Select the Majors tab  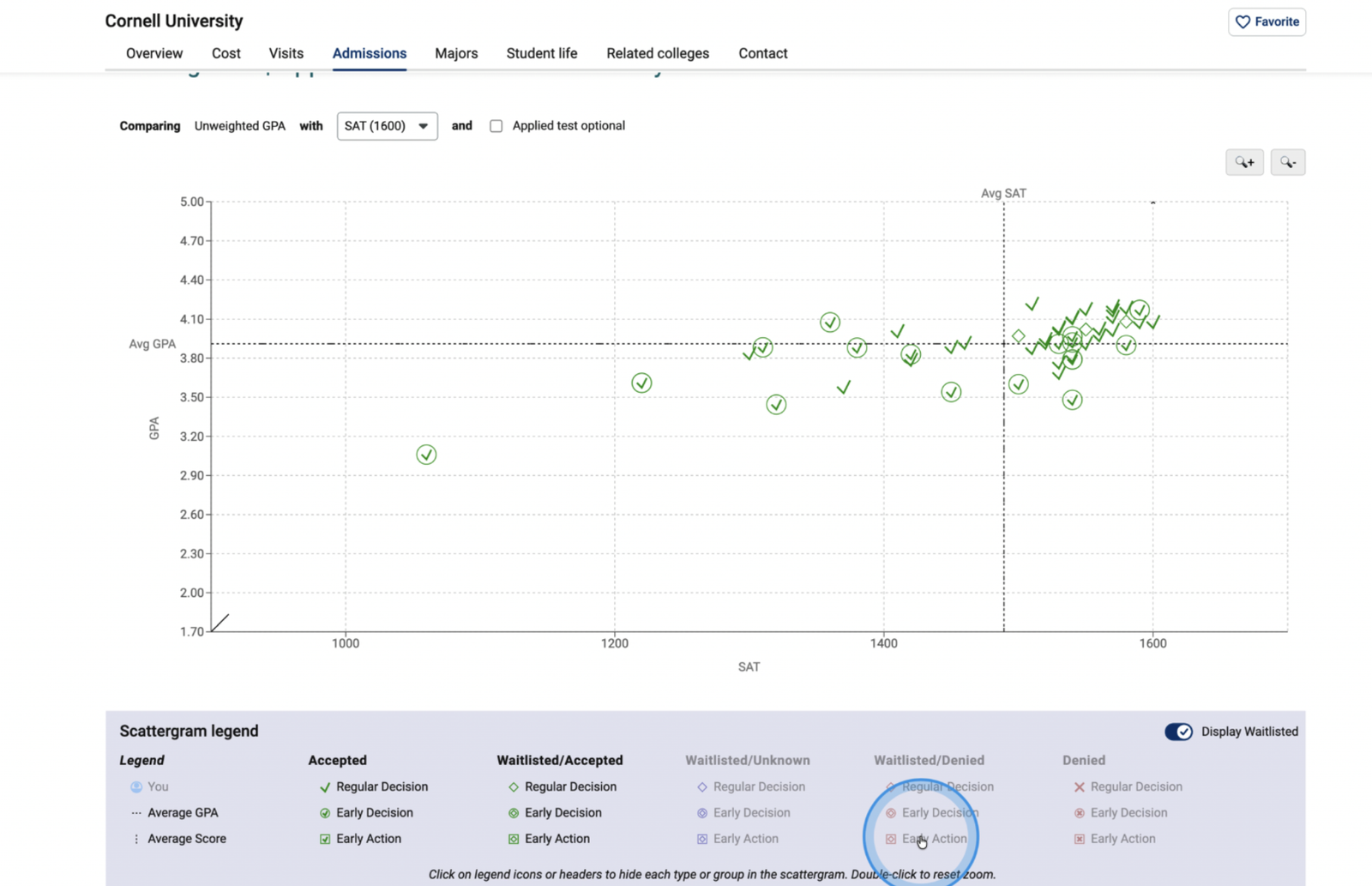(456, 53)
